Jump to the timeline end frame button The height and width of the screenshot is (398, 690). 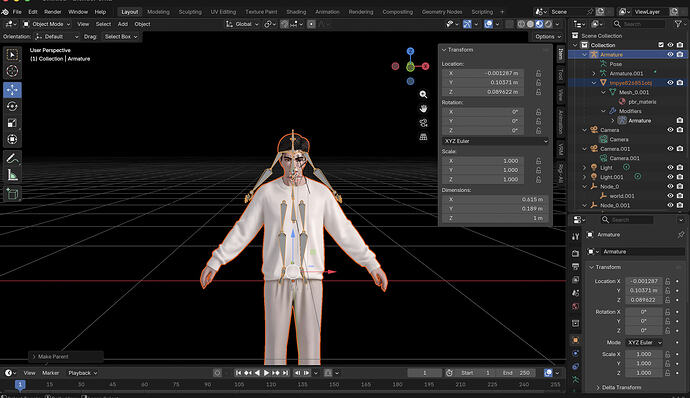[x=285, y=373]
